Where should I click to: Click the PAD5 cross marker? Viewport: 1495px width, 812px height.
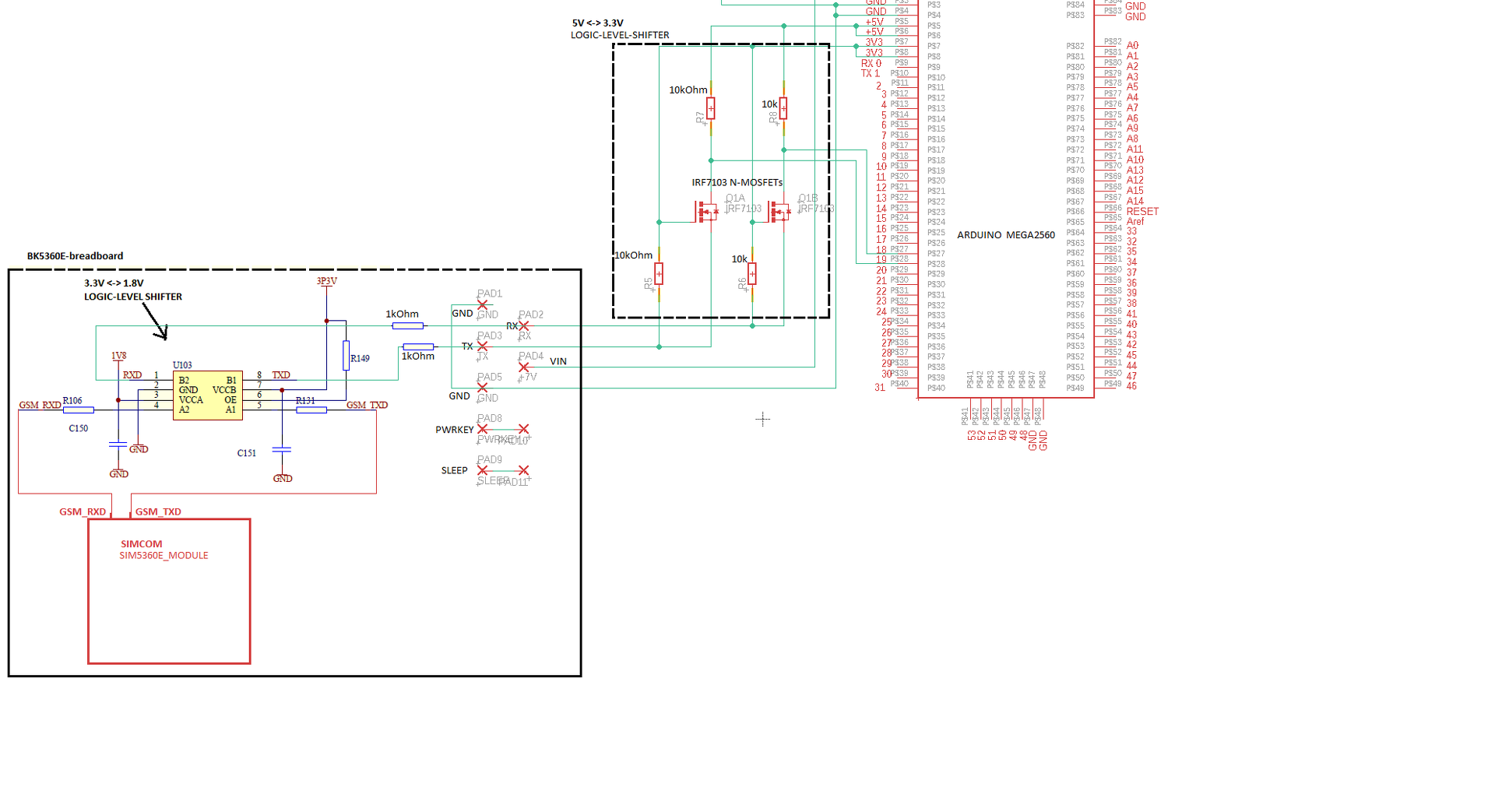tap(483, 387)
